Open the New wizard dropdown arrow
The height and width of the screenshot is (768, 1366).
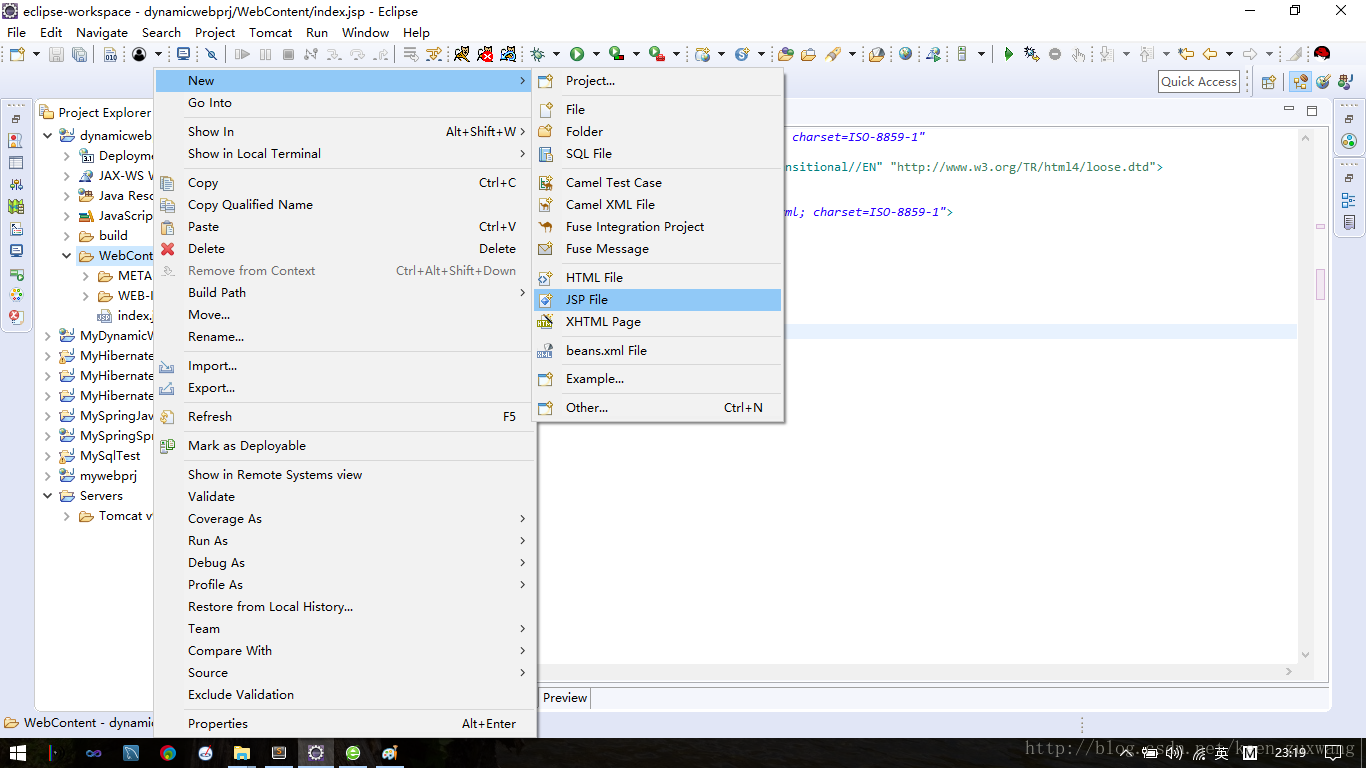(x=36, y=54)
